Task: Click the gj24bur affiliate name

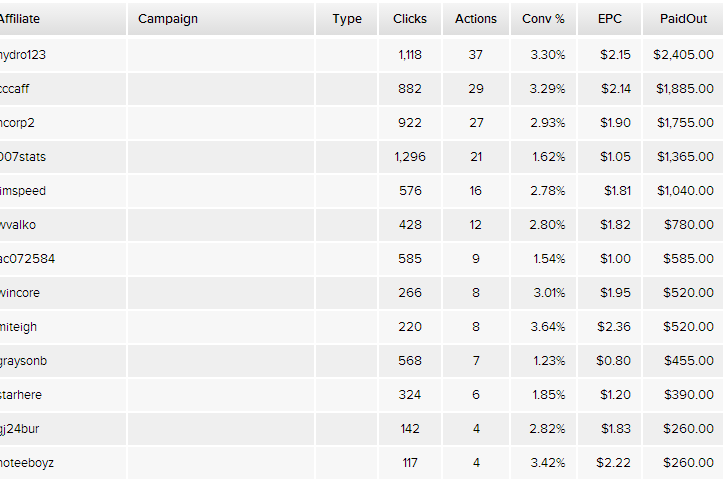Action: point(19,429)
